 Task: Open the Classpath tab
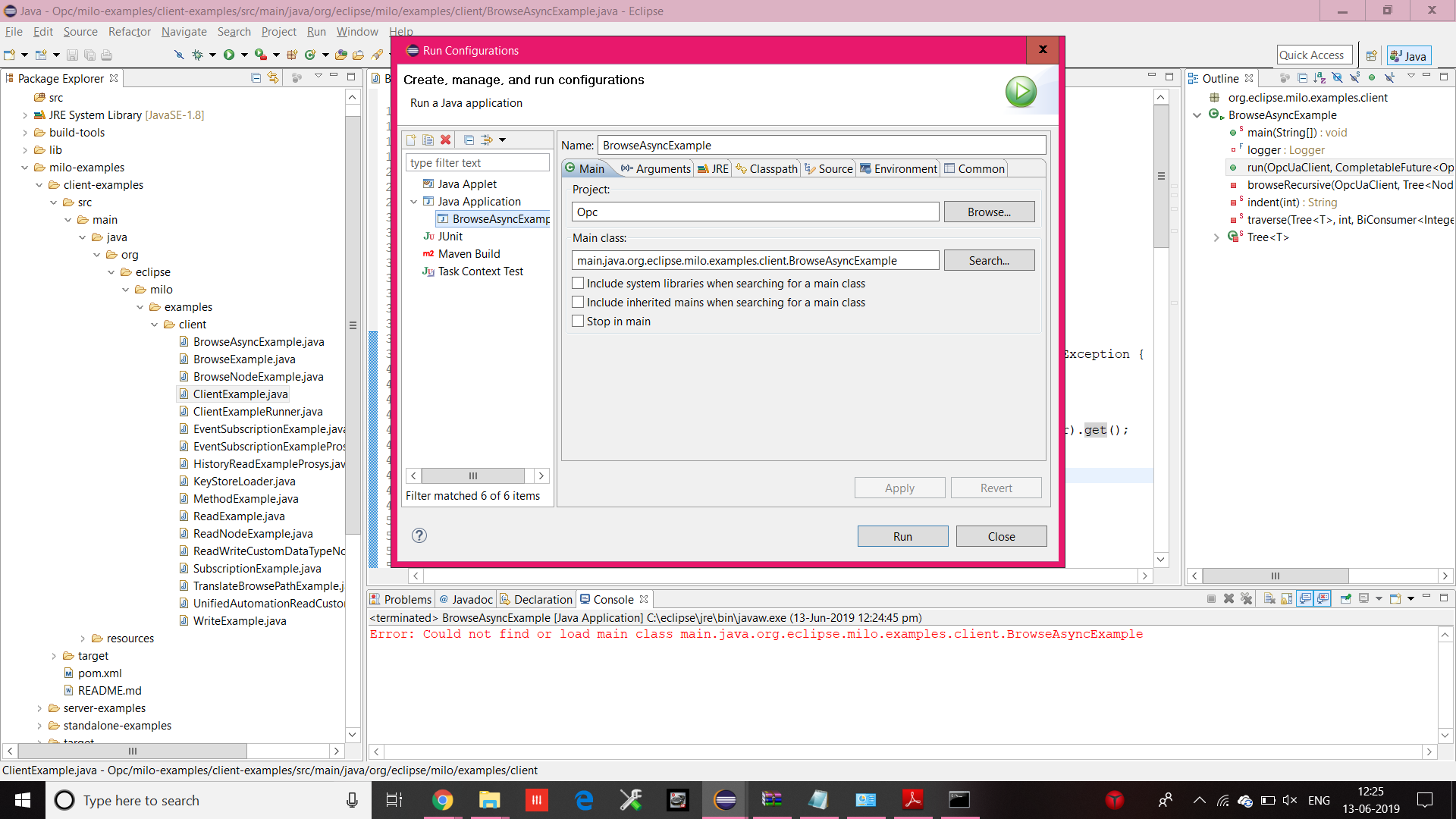tap(767, 168)
